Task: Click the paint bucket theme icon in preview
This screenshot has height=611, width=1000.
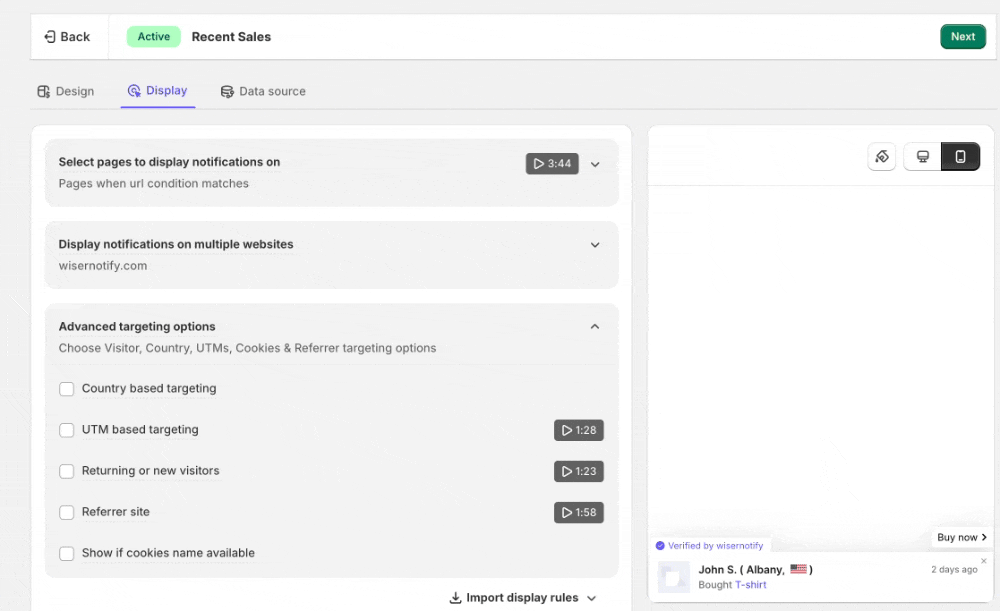Action: point(881,157)
